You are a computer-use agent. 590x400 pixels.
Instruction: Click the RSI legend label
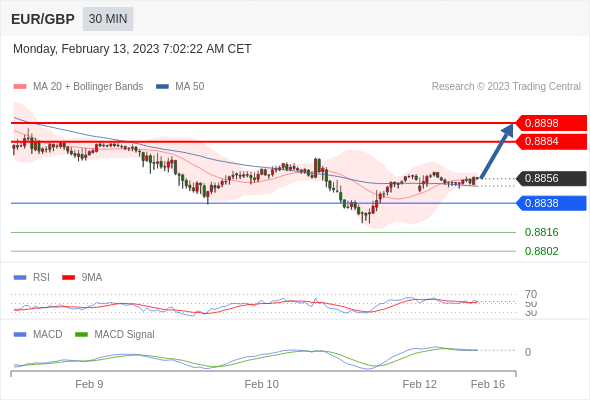tap(41, 278)
